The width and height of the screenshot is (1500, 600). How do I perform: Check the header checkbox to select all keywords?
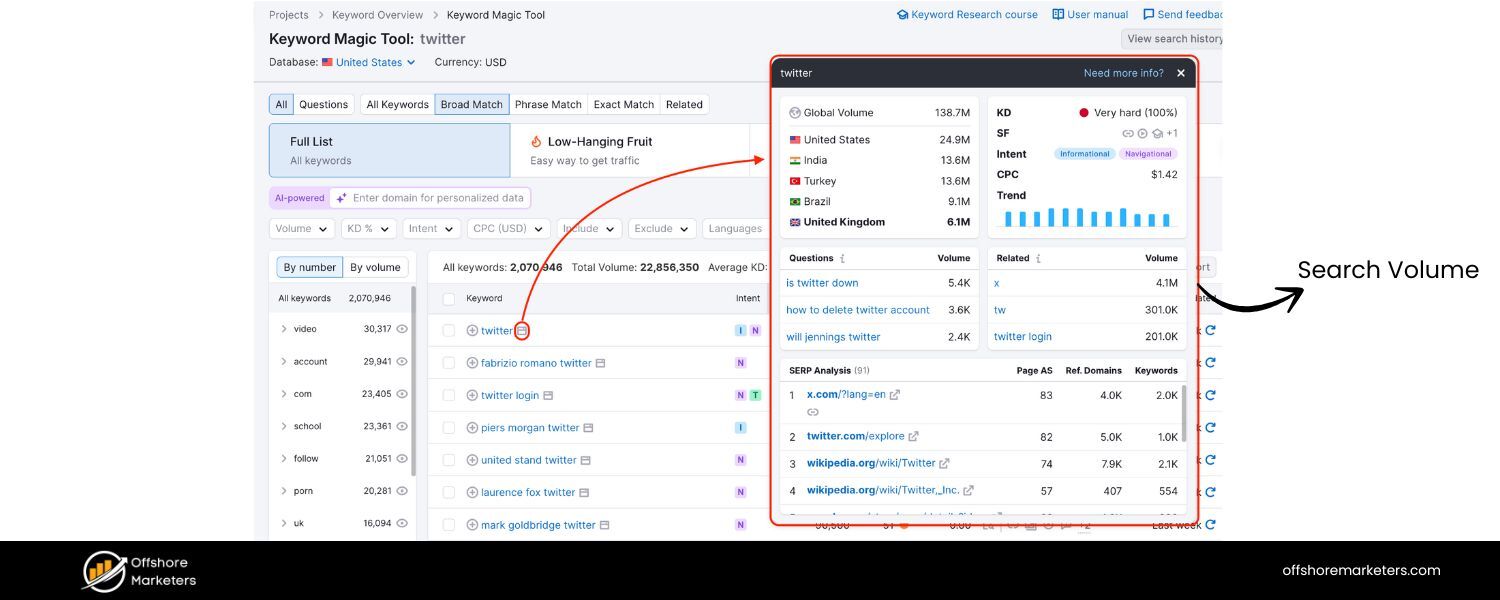coord(448,298)
